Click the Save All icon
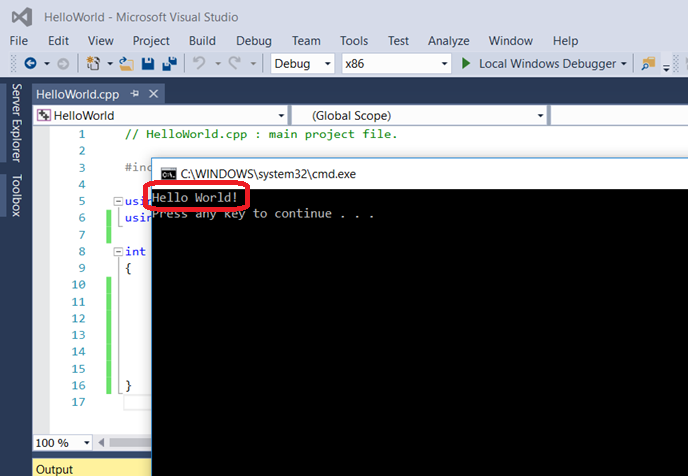Screen dimensions: 688x476 coord(169,64)
